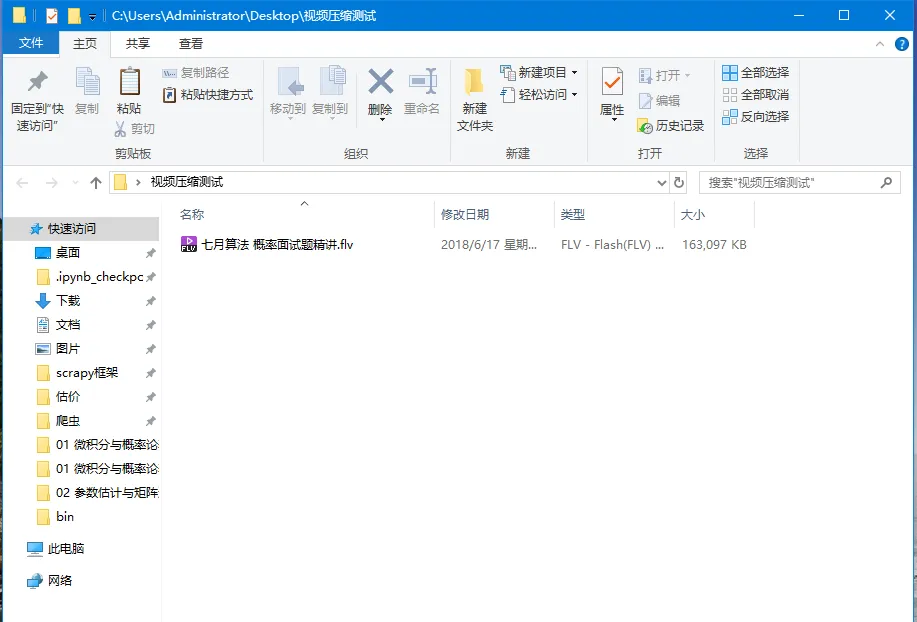Open the Customize Quick Access Toolbar dropdown

click(92, 17)
